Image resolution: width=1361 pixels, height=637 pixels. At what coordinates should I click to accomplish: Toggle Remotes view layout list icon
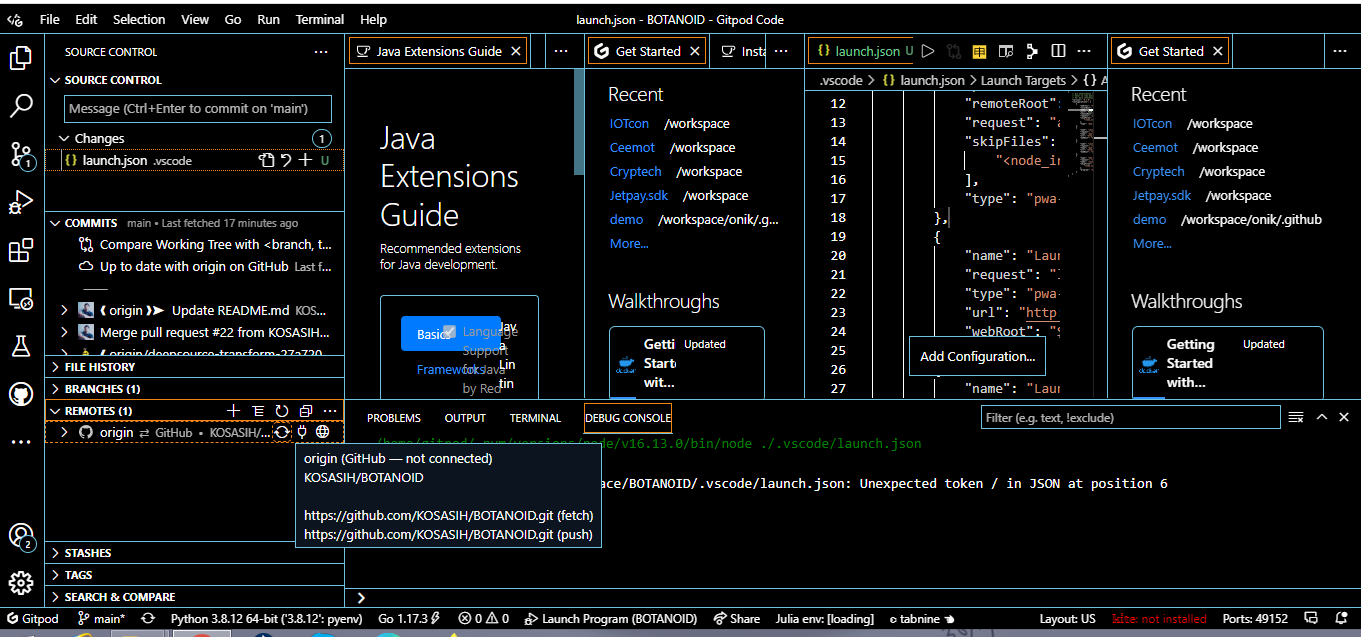(x=258, y=411)
